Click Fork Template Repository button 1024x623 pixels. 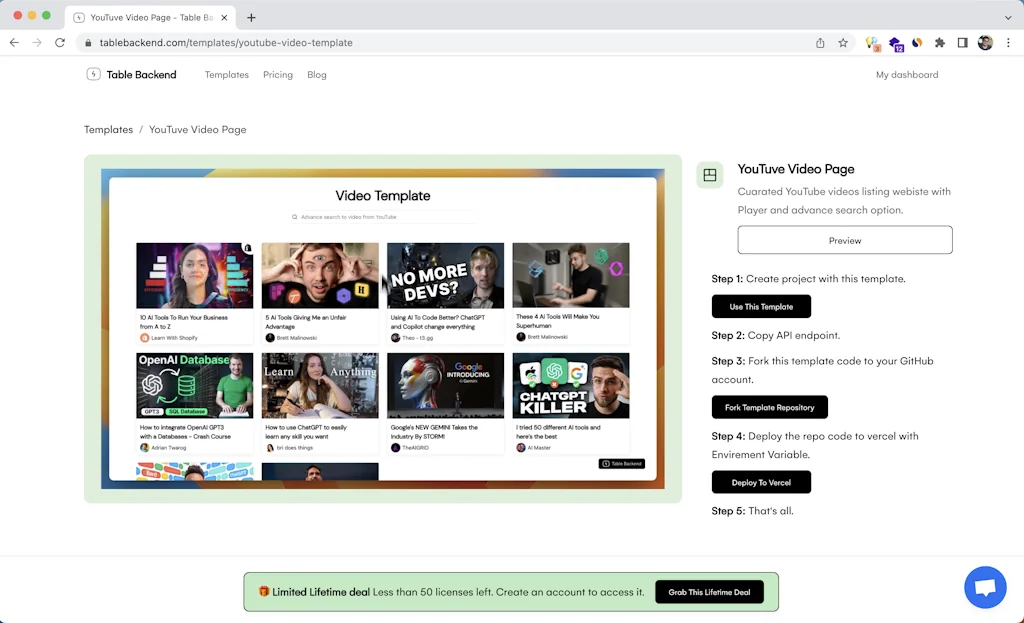click(x=769, y=407)
